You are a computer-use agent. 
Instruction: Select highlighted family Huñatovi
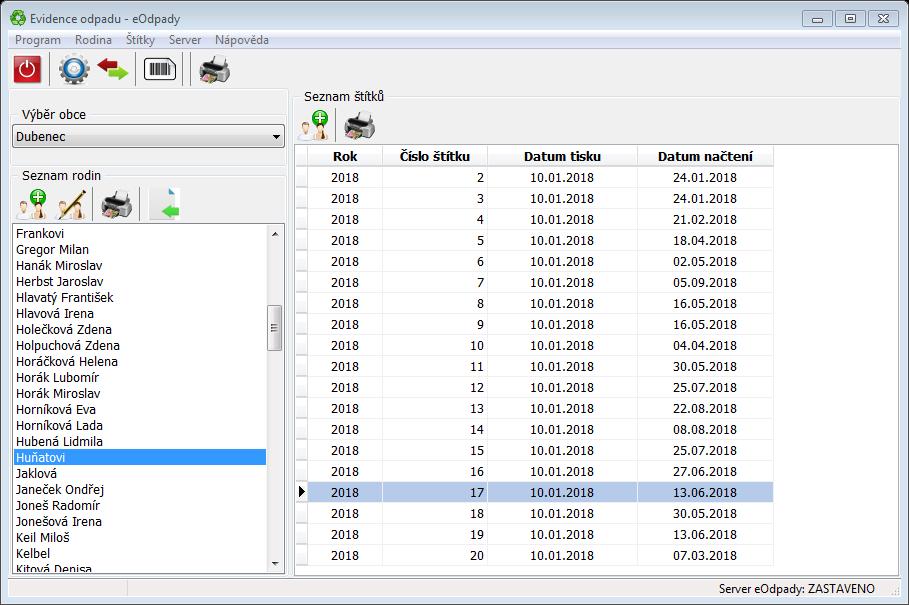(x=140, y=457)
